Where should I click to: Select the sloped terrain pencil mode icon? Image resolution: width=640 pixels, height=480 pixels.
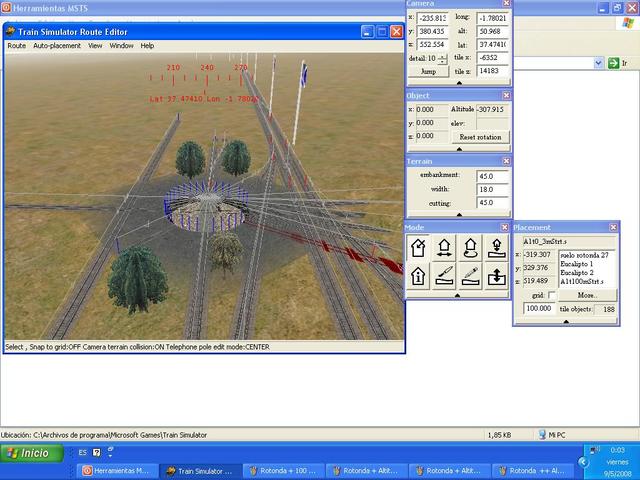point(445,277)
